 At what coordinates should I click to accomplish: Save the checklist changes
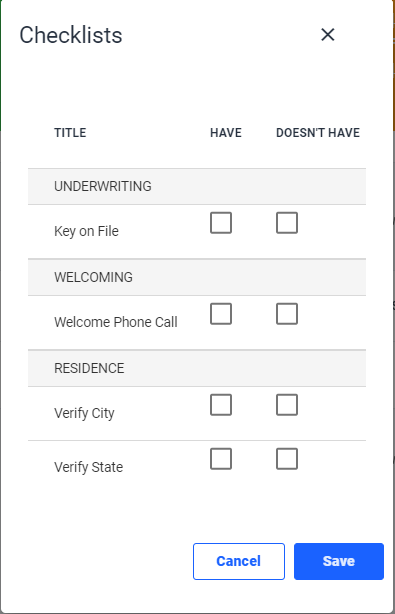pyautogui.click(x=339, y=561)
